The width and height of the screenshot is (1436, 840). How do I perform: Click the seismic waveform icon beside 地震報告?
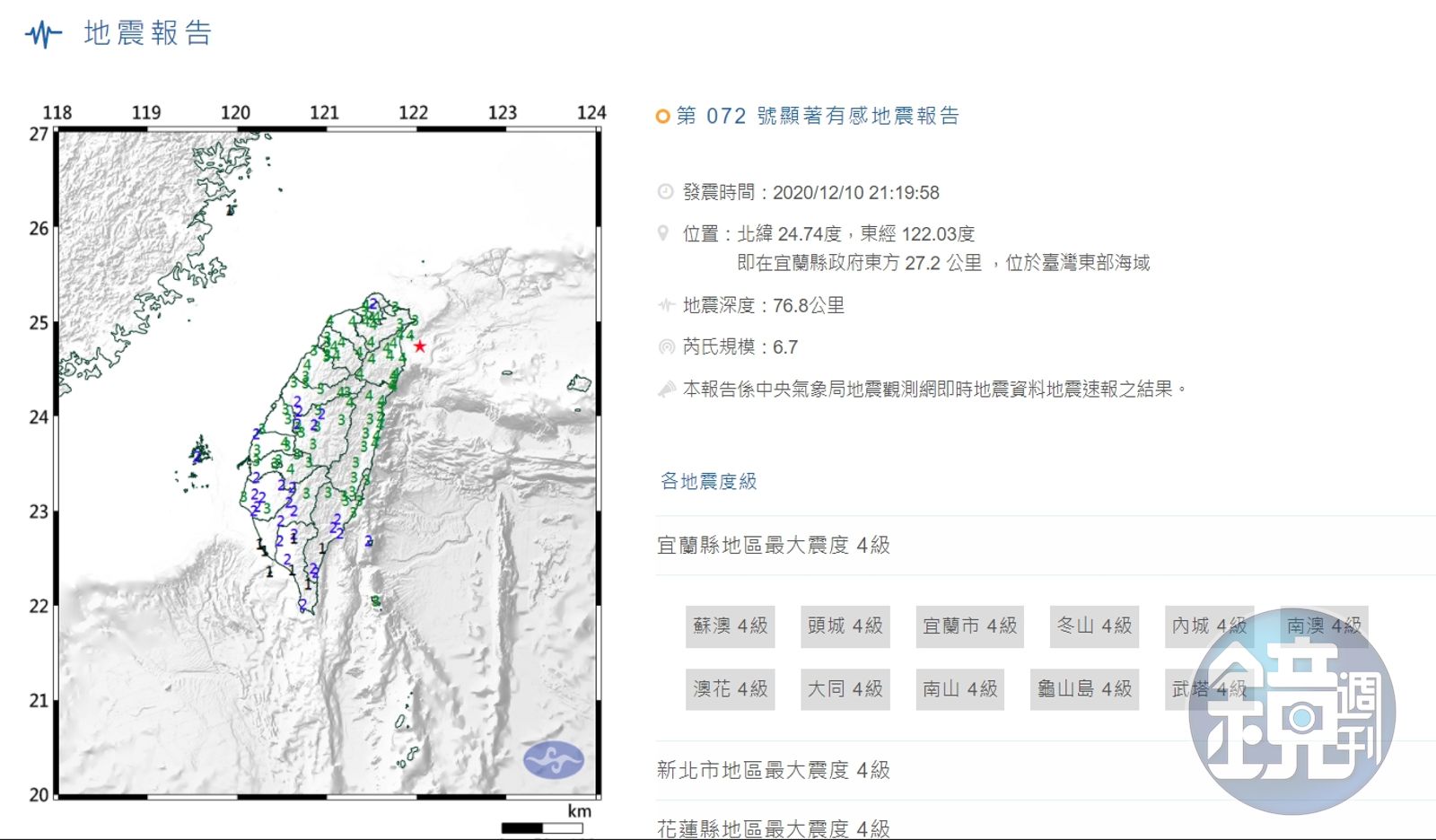(43, 34)
